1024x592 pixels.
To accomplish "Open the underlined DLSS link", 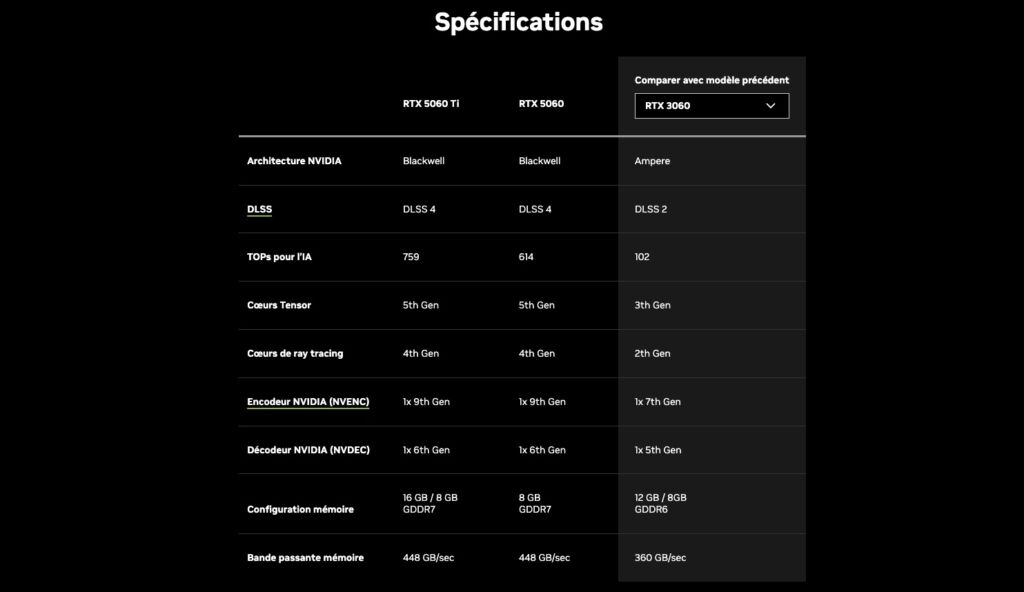I will pyautogui.click(x=259, y=209).
